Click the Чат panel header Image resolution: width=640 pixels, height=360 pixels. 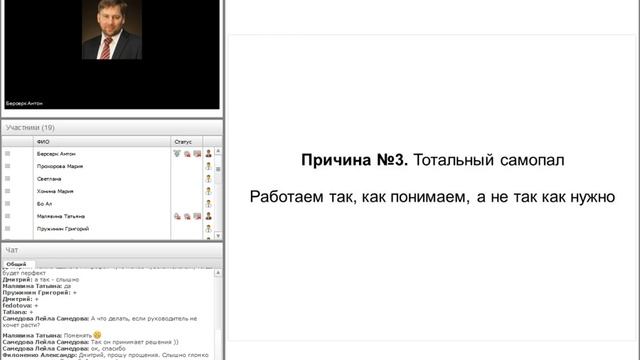[x=112, y=250]
